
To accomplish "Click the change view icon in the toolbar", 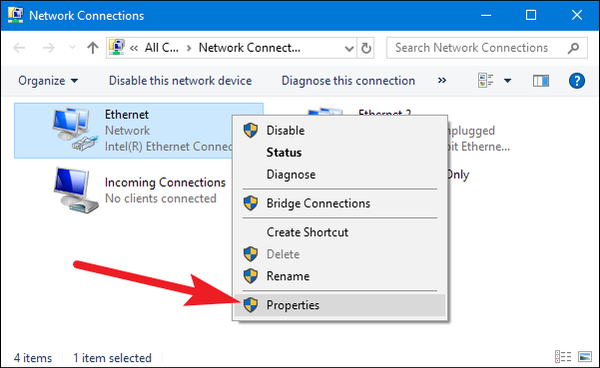I will [486, 81].
